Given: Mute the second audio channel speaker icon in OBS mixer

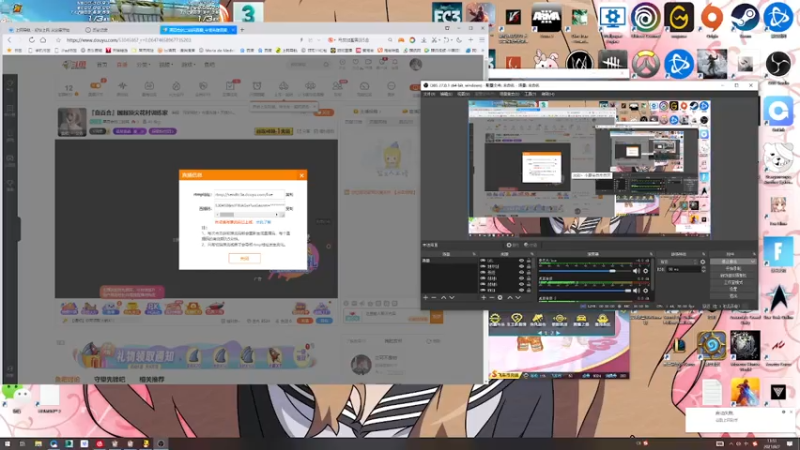Looking at the screenshot, I should pos(636,290).
